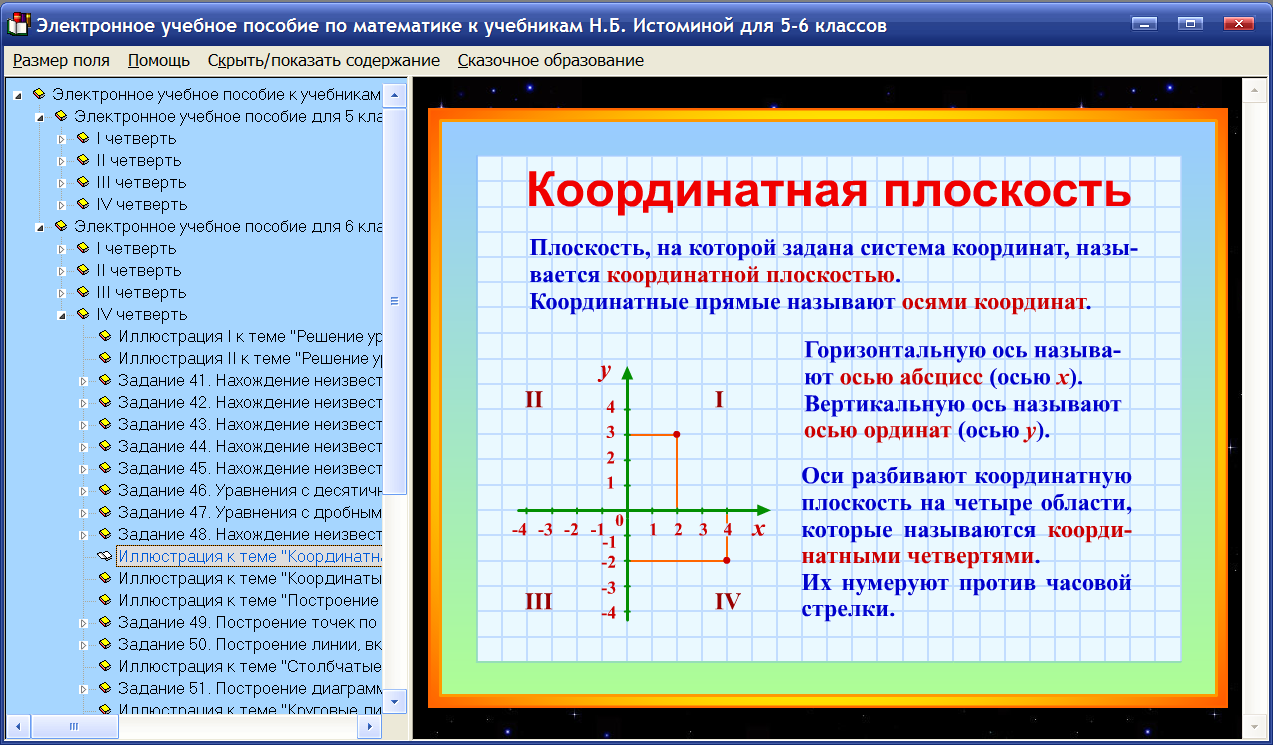Click the book icon beside 'Иллюстрация к теме Столбчатые'
This screenshot has width=1273, height=745.
point(104,665)
